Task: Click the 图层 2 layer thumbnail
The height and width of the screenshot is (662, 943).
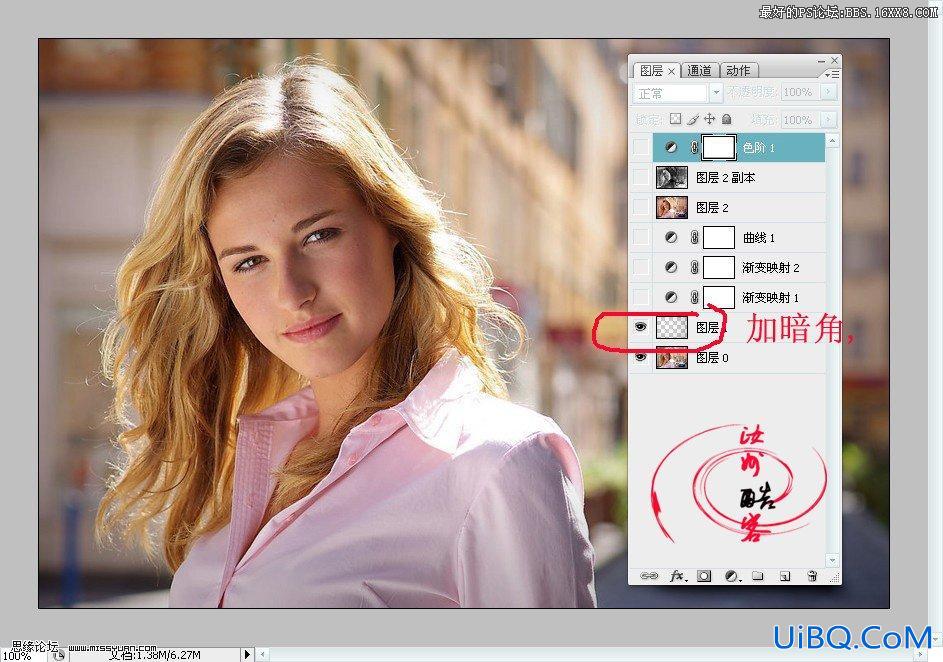Action: (x=672, y=207)
